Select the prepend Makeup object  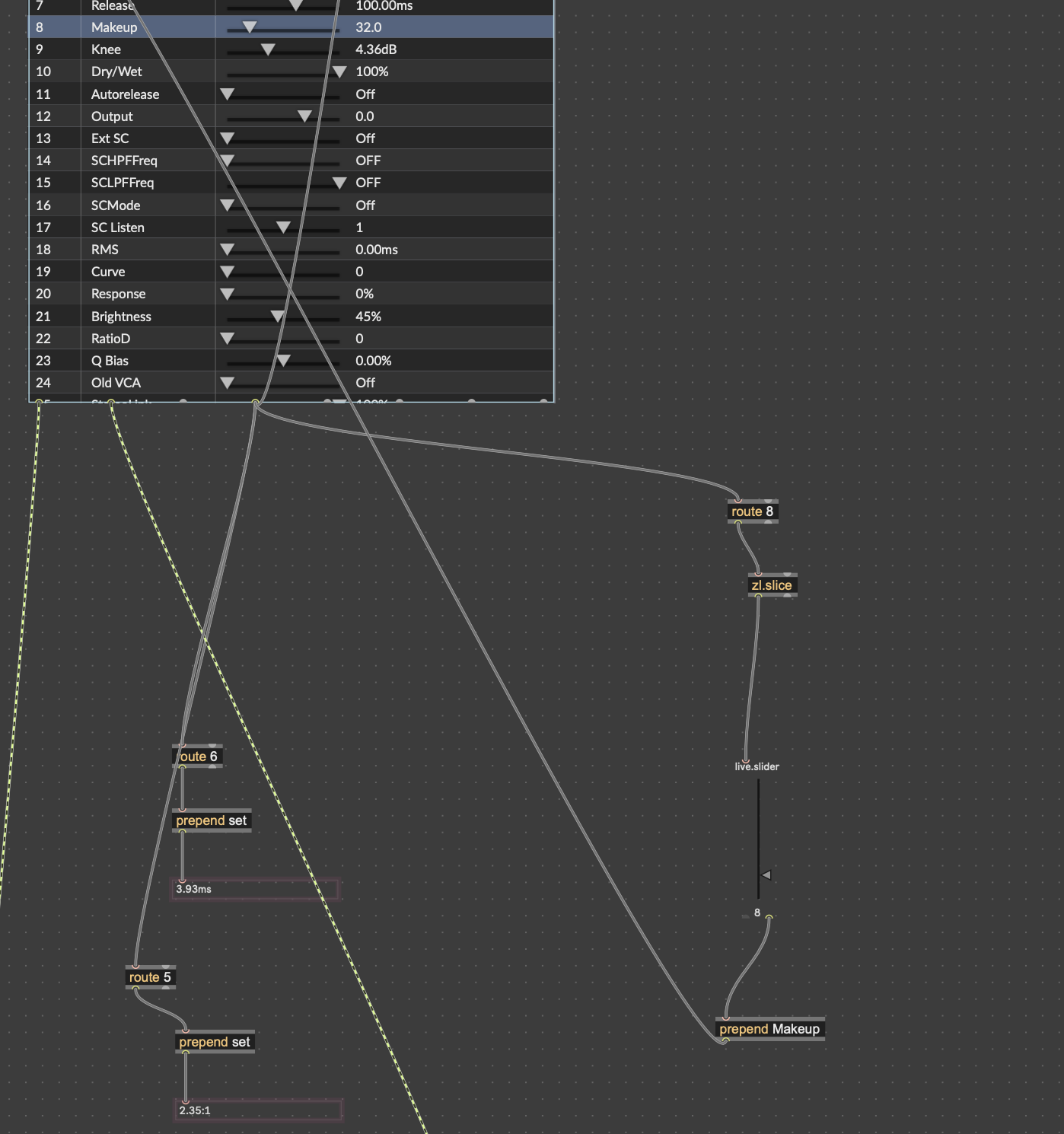pyautogui.click(x=769, y=1029)
